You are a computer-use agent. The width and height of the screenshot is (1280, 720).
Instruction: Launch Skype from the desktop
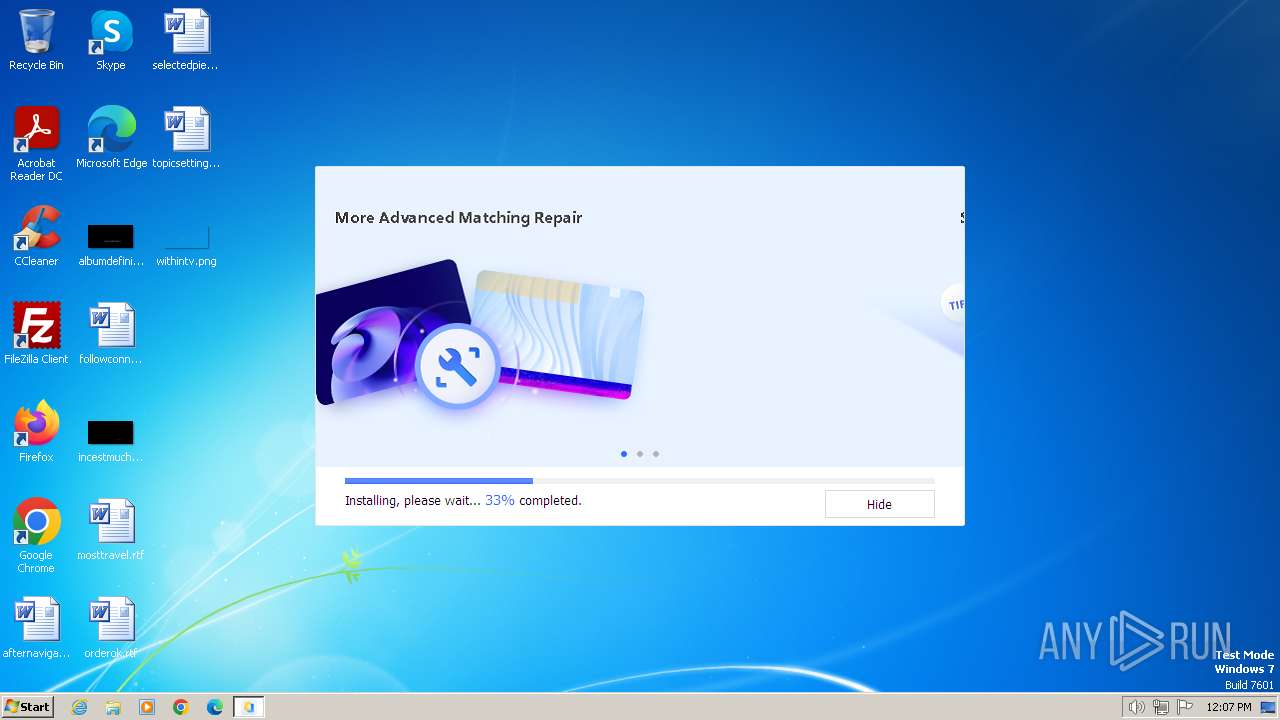[111, 40]
